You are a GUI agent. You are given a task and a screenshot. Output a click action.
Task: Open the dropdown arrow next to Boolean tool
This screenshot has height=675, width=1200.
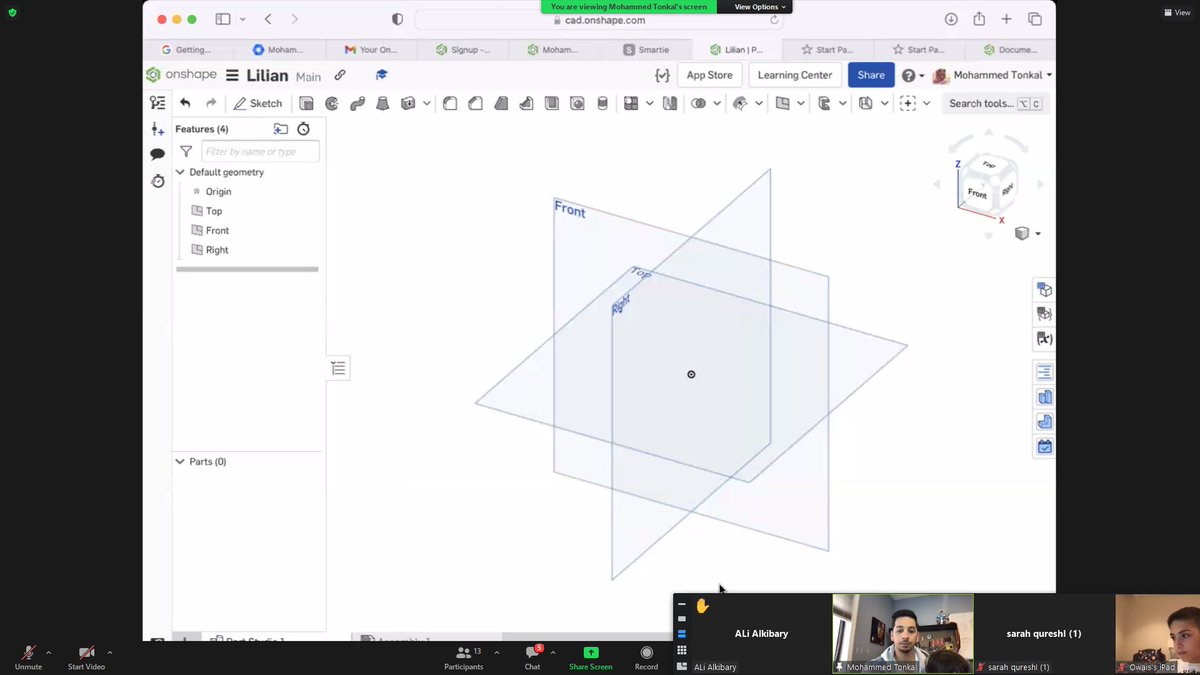click(717, 103)
